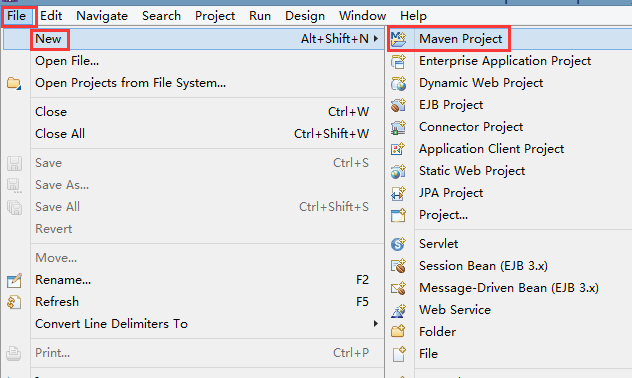The height and width of the screenshot is (378, 632).
Task: Click the EJB Project bean icon
Action: tap(398, 105)
